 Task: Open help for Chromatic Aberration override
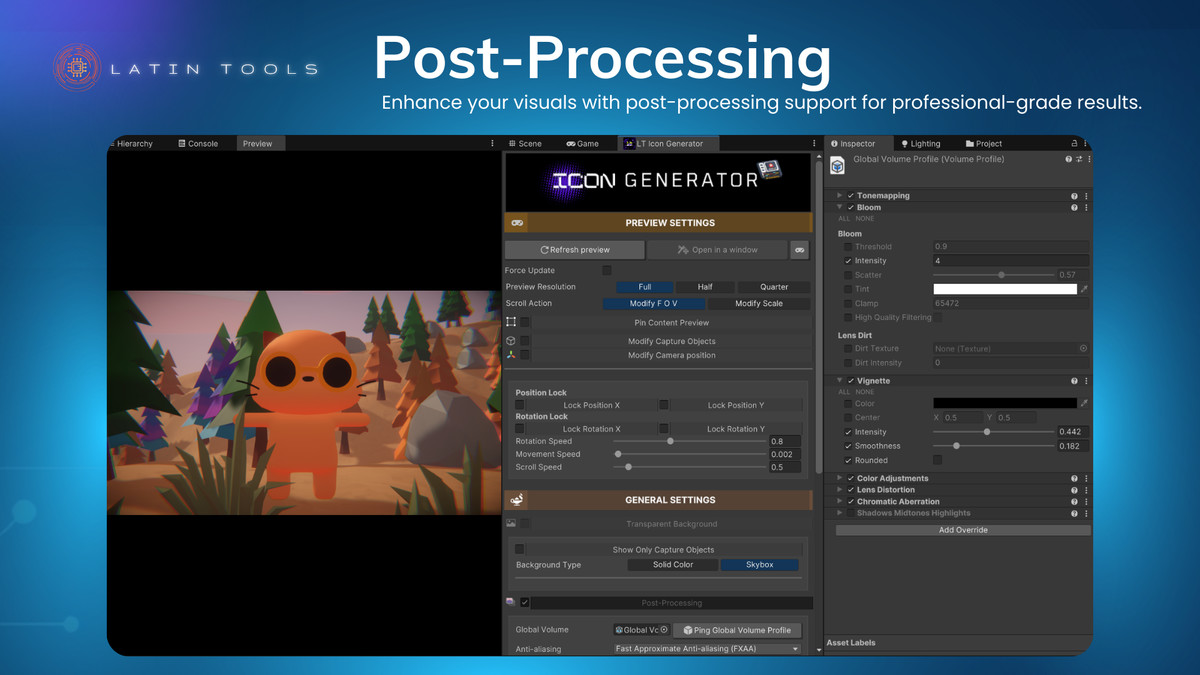tap(1075, 502)
